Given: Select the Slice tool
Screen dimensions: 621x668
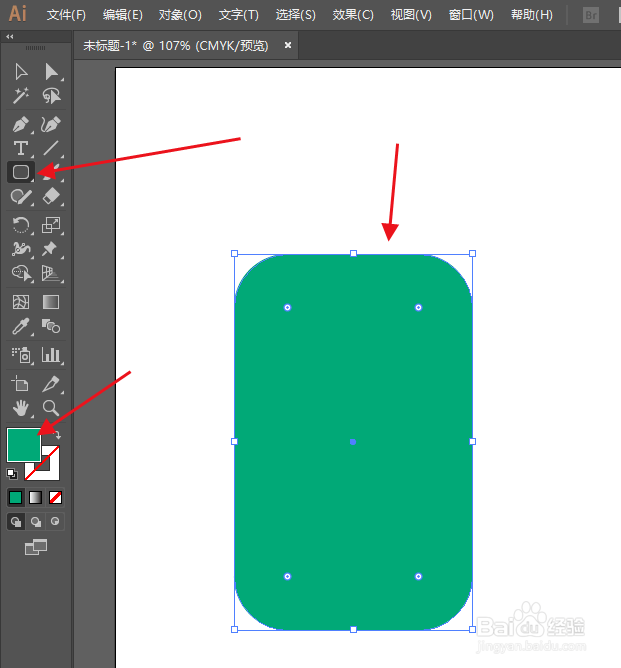Looking at the screenshot, I should point(51,383).
